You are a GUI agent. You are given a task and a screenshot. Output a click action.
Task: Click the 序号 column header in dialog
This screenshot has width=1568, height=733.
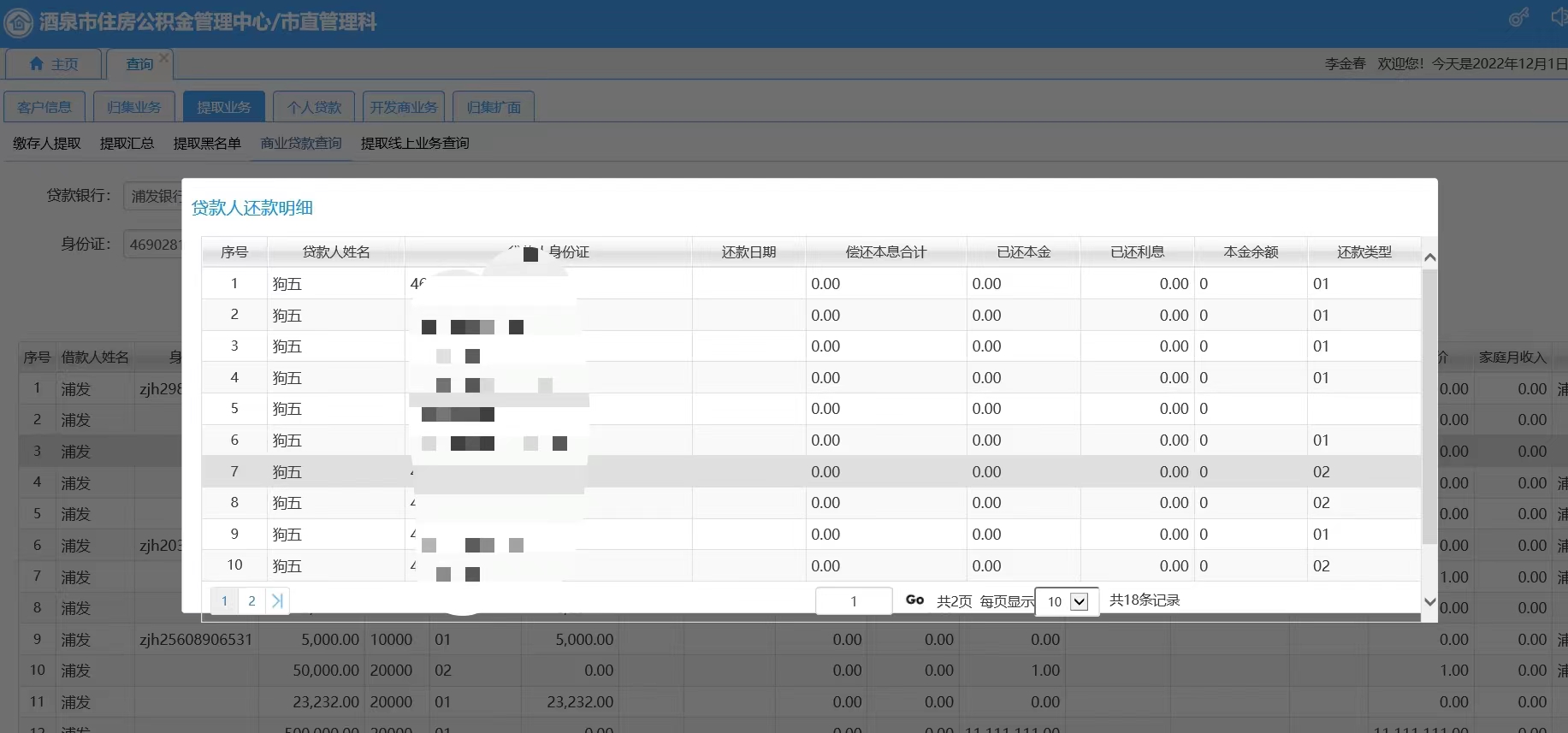point(234,252)
